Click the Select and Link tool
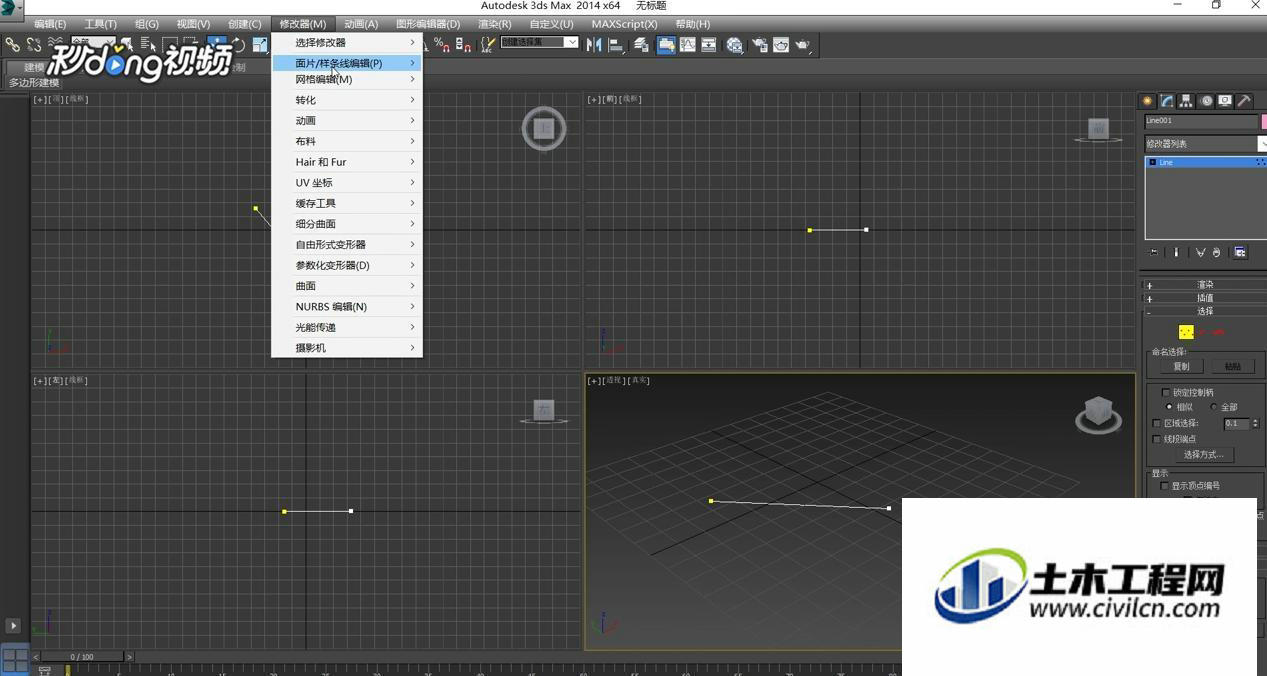Screen dimensions: 1267x676 (12, 44)
